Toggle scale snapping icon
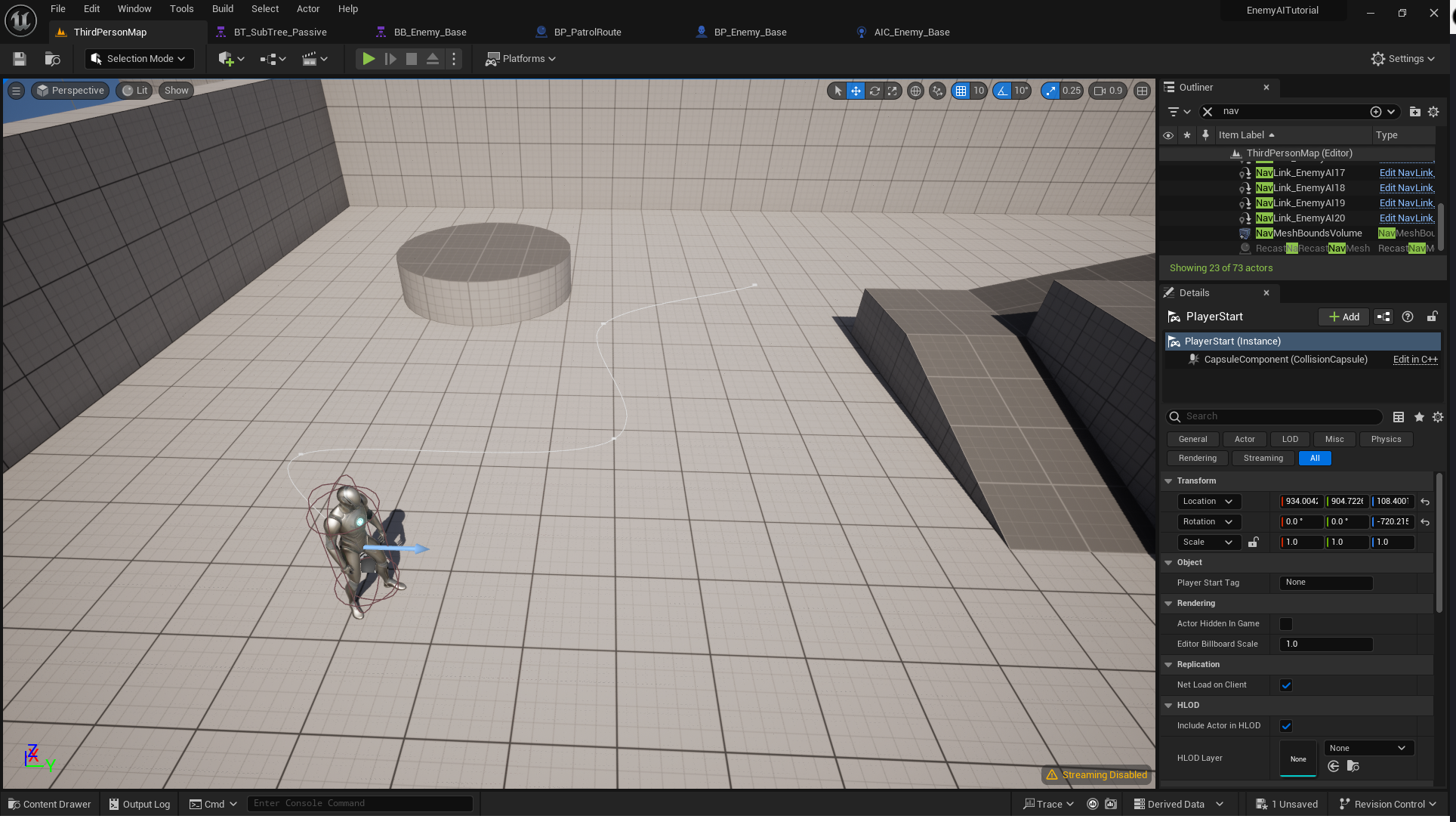 1050,91
